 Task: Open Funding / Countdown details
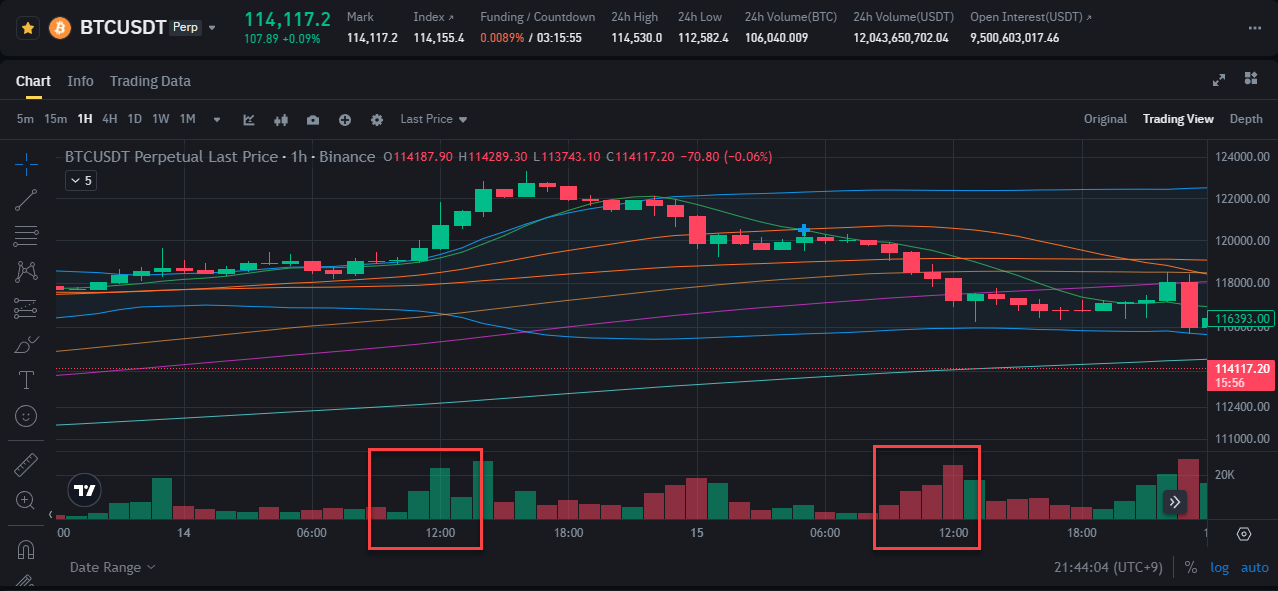pyautogui.click(x=537, y=17)
